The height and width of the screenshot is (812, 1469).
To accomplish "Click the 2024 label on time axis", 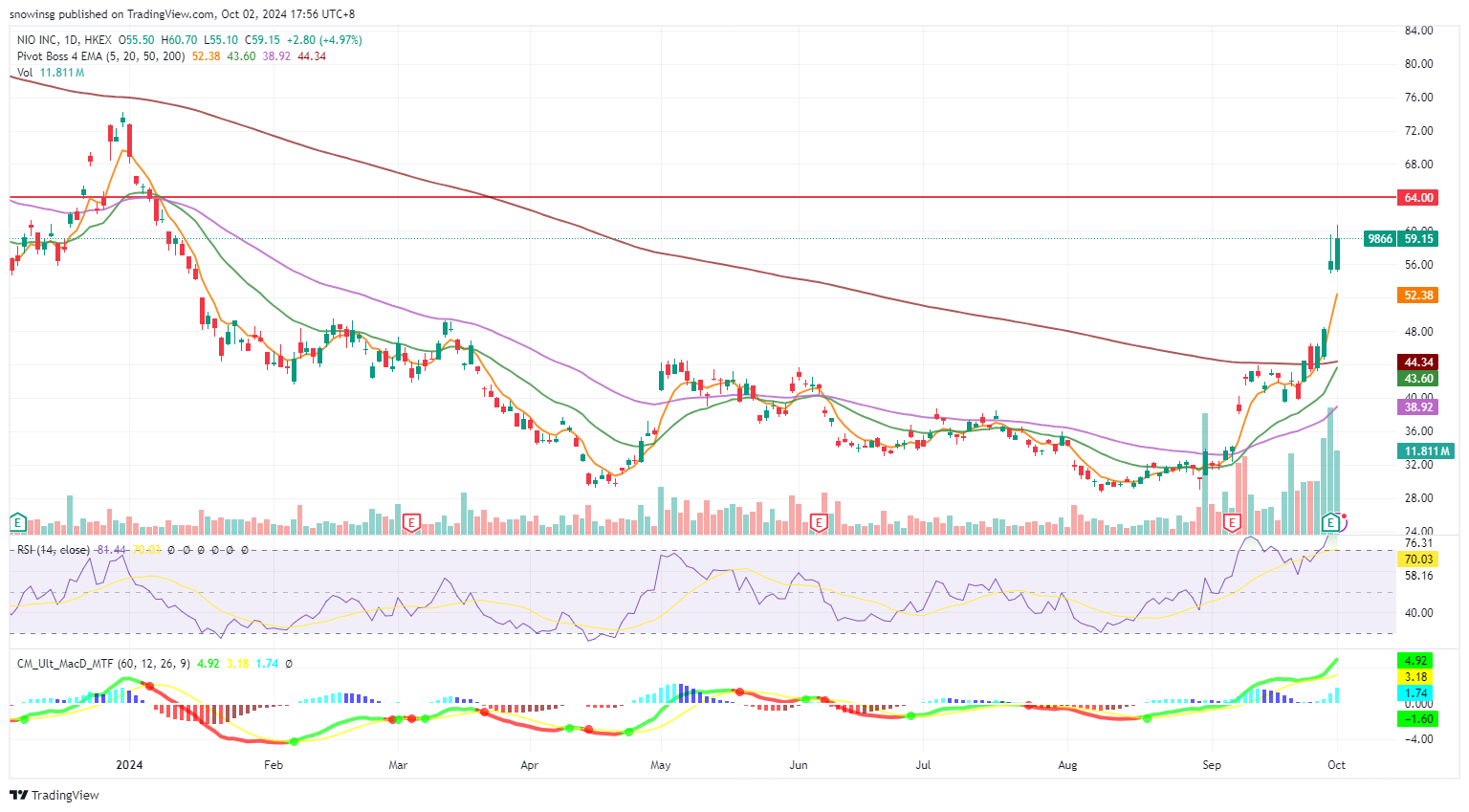I will tap(129, 765).
